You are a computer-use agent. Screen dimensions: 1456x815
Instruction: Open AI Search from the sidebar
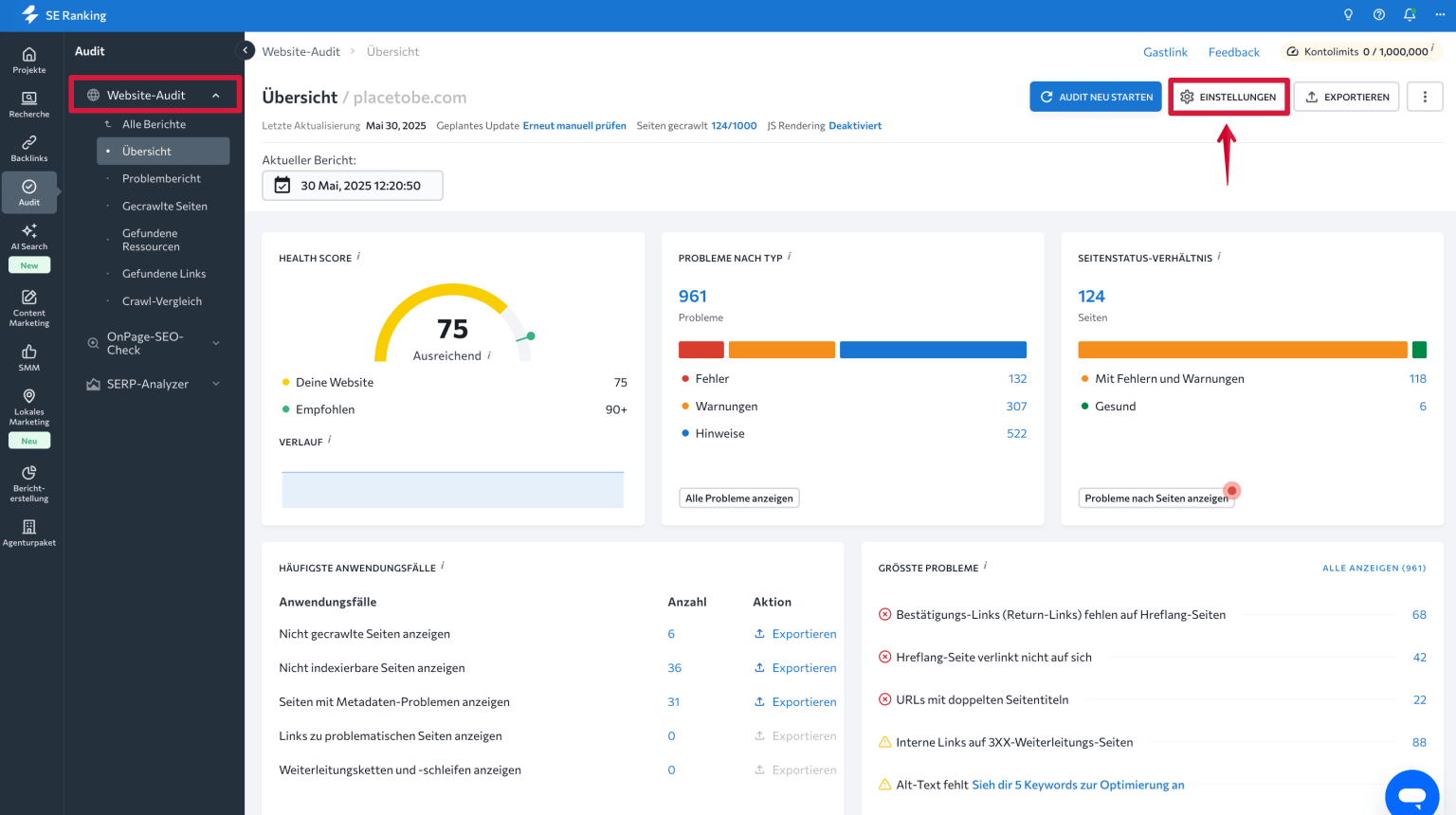(29, 237)
